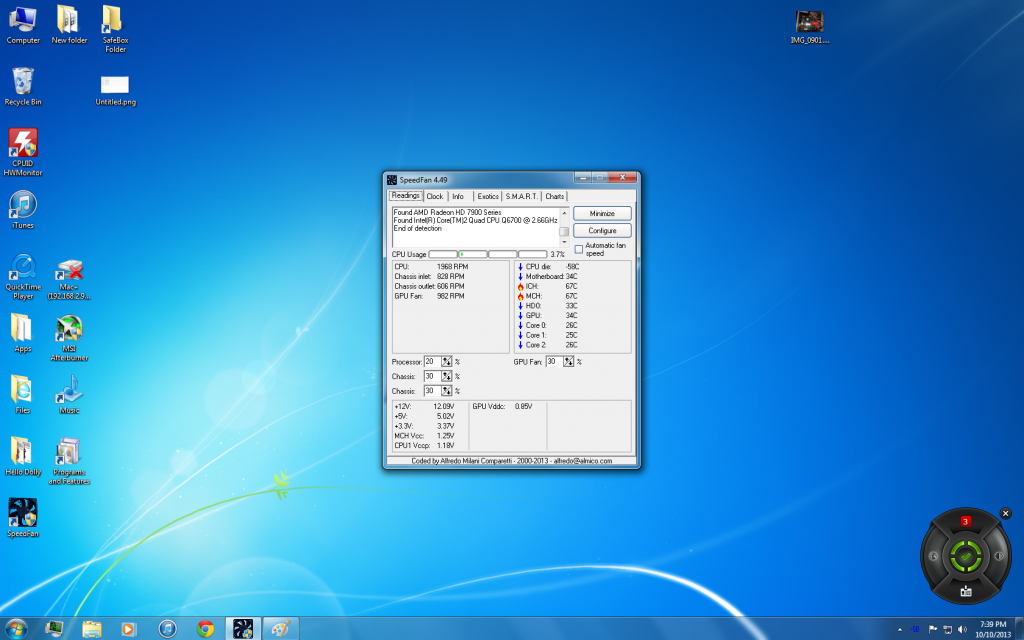Screen dimensions: 1024x640
Task: Switch to the Charts tab
Action: (x=555, y=197)
